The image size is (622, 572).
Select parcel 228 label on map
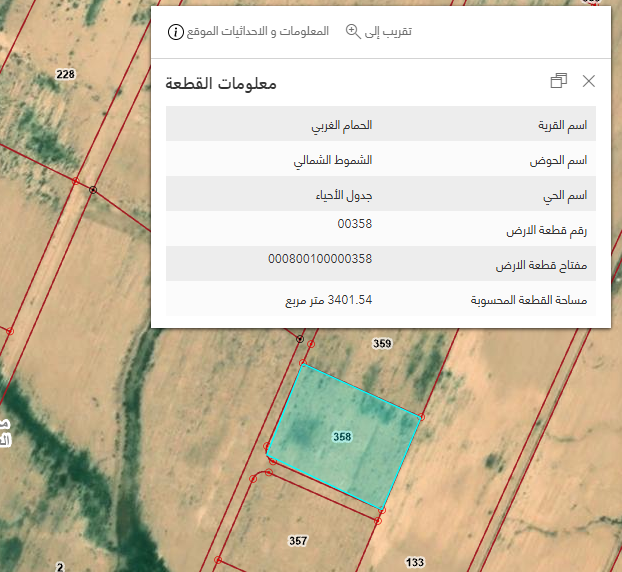(x=65, y=74)
